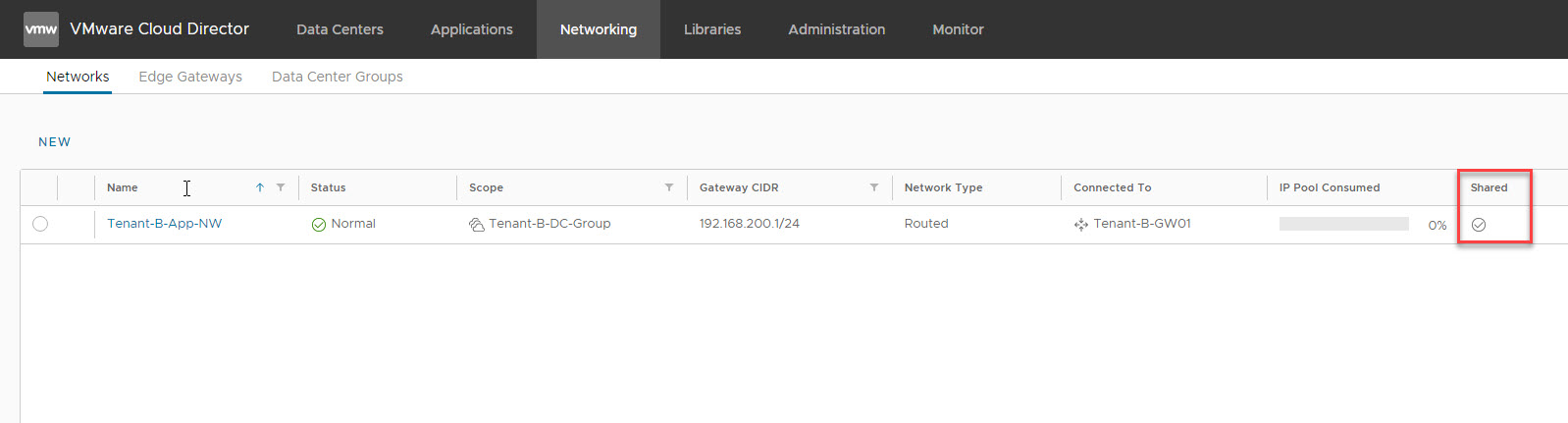Select the Tenant-B-App-NW row radio button
1568x423 pixels.
[40, 224]
